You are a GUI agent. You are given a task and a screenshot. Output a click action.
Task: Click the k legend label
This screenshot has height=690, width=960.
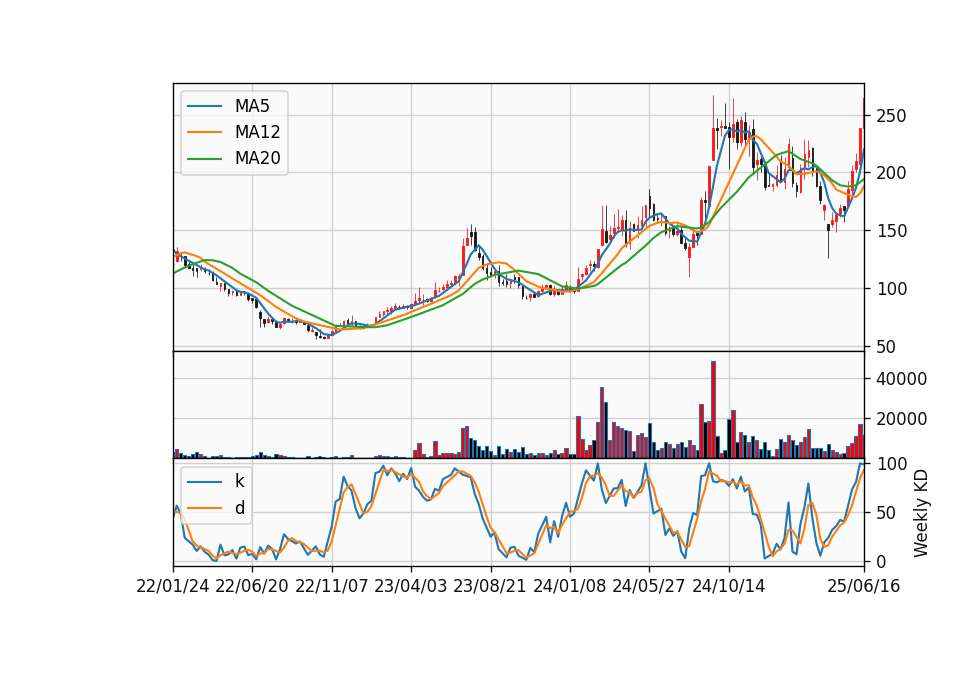tap(239, 481)
